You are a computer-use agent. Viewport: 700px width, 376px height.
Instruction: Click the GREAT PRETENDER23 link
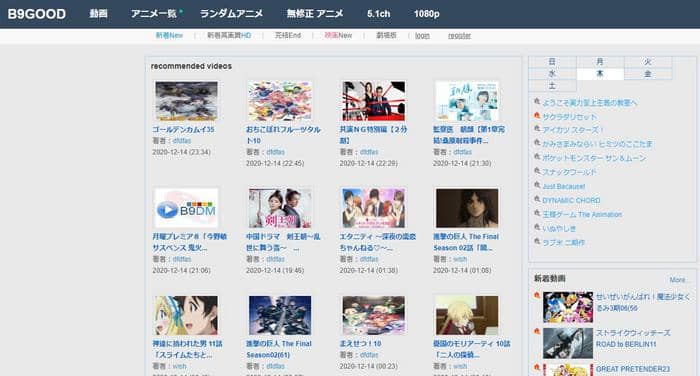point(633,369)
